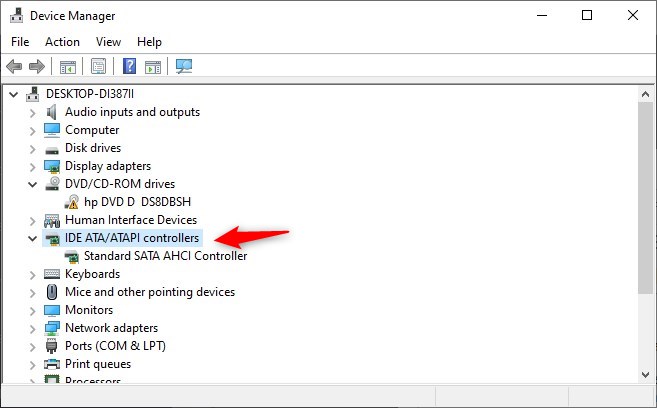
Task: Expand the Network adapters category
Action: click(x=33, y=328)
